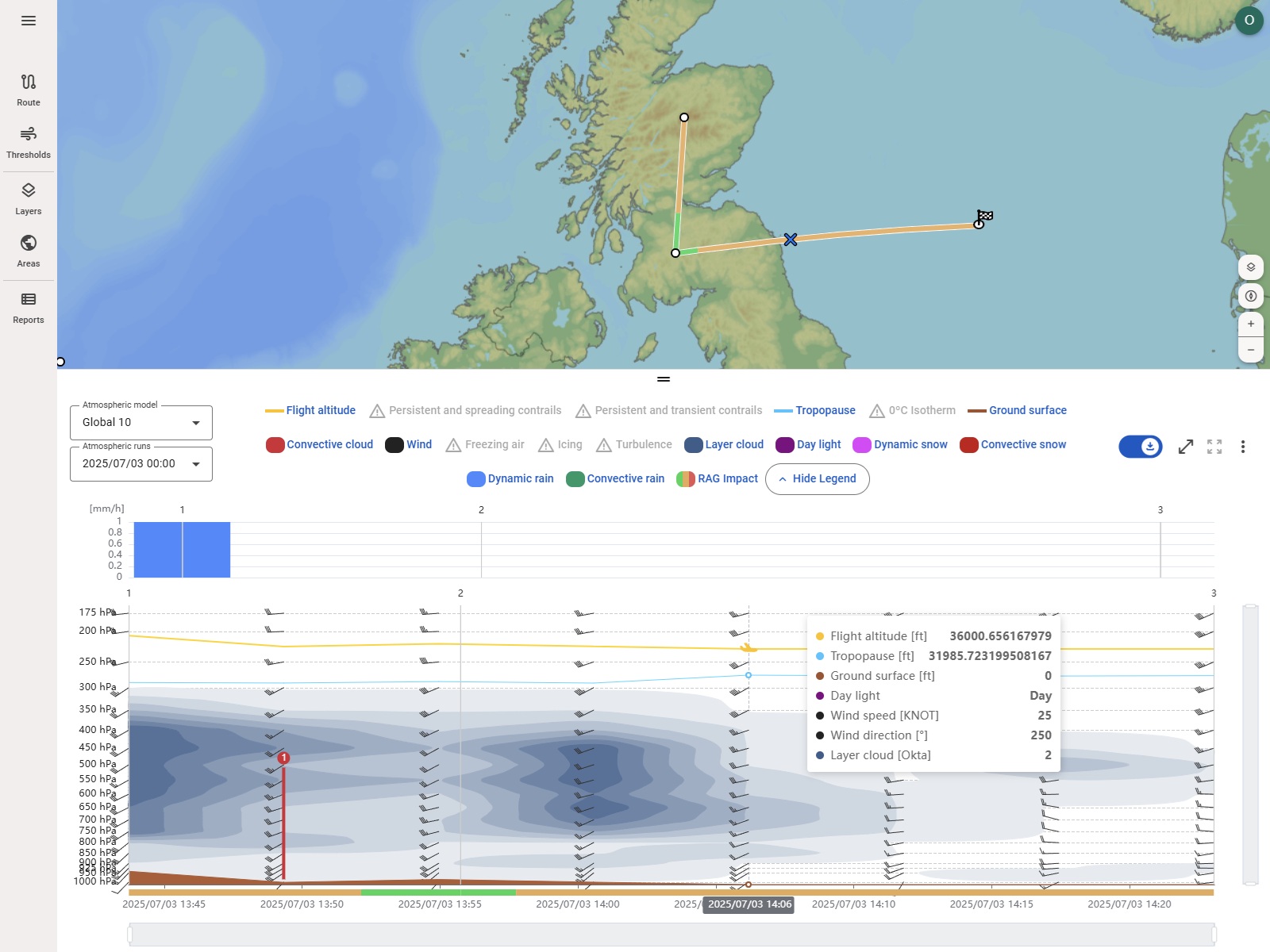Click the Convective rain green icon
Viewport: 1270px width, 952px height.
pyautogui.click(x=575, y=479)
